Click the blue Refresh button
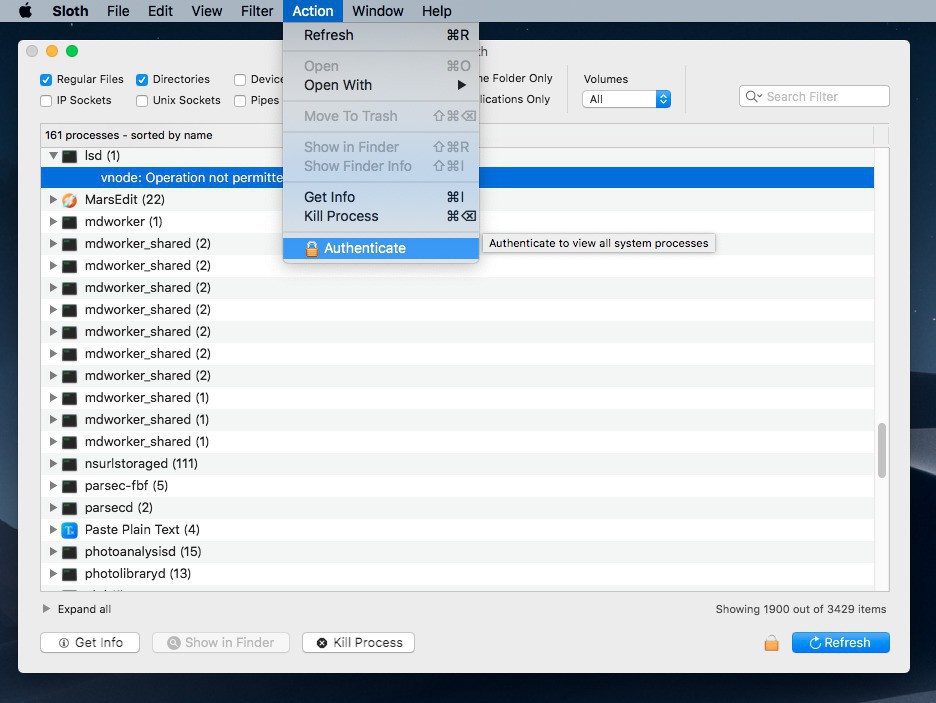This screenshot has height=703, width=936. (x=840, y=643)
